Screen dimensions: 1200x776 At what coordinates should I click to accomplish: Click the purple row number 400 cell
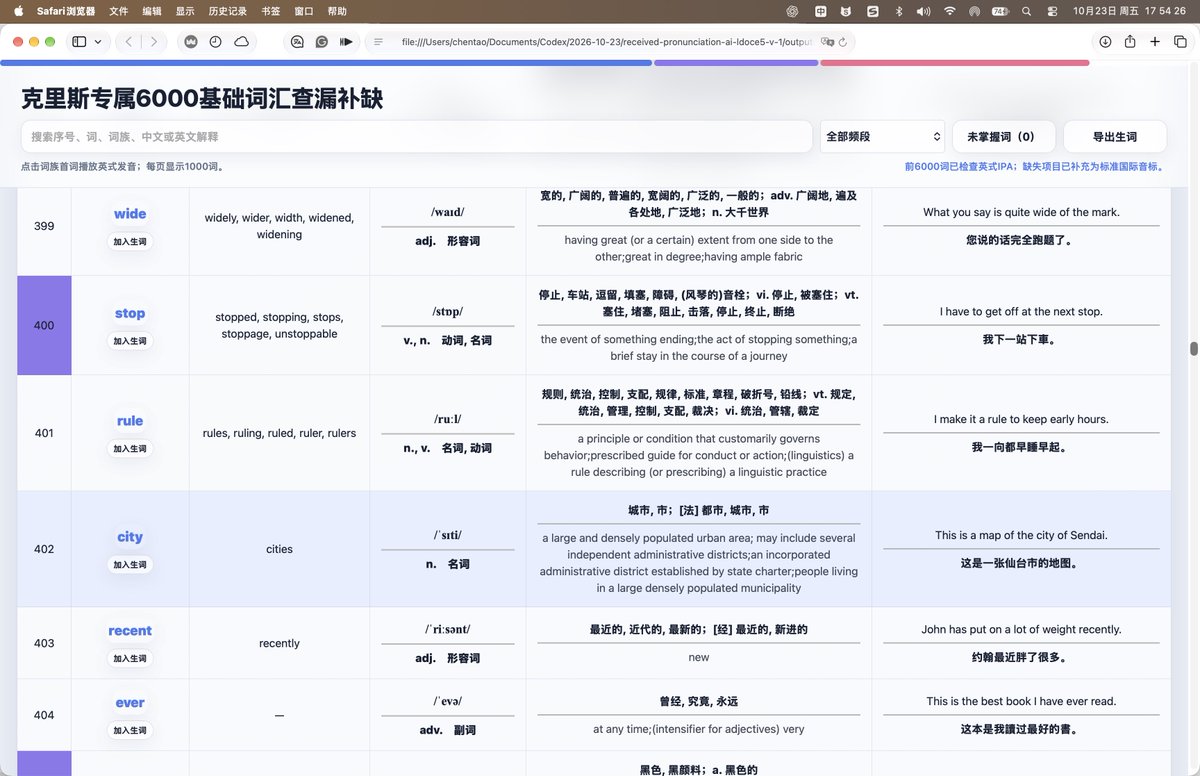[x=44, y=325]
